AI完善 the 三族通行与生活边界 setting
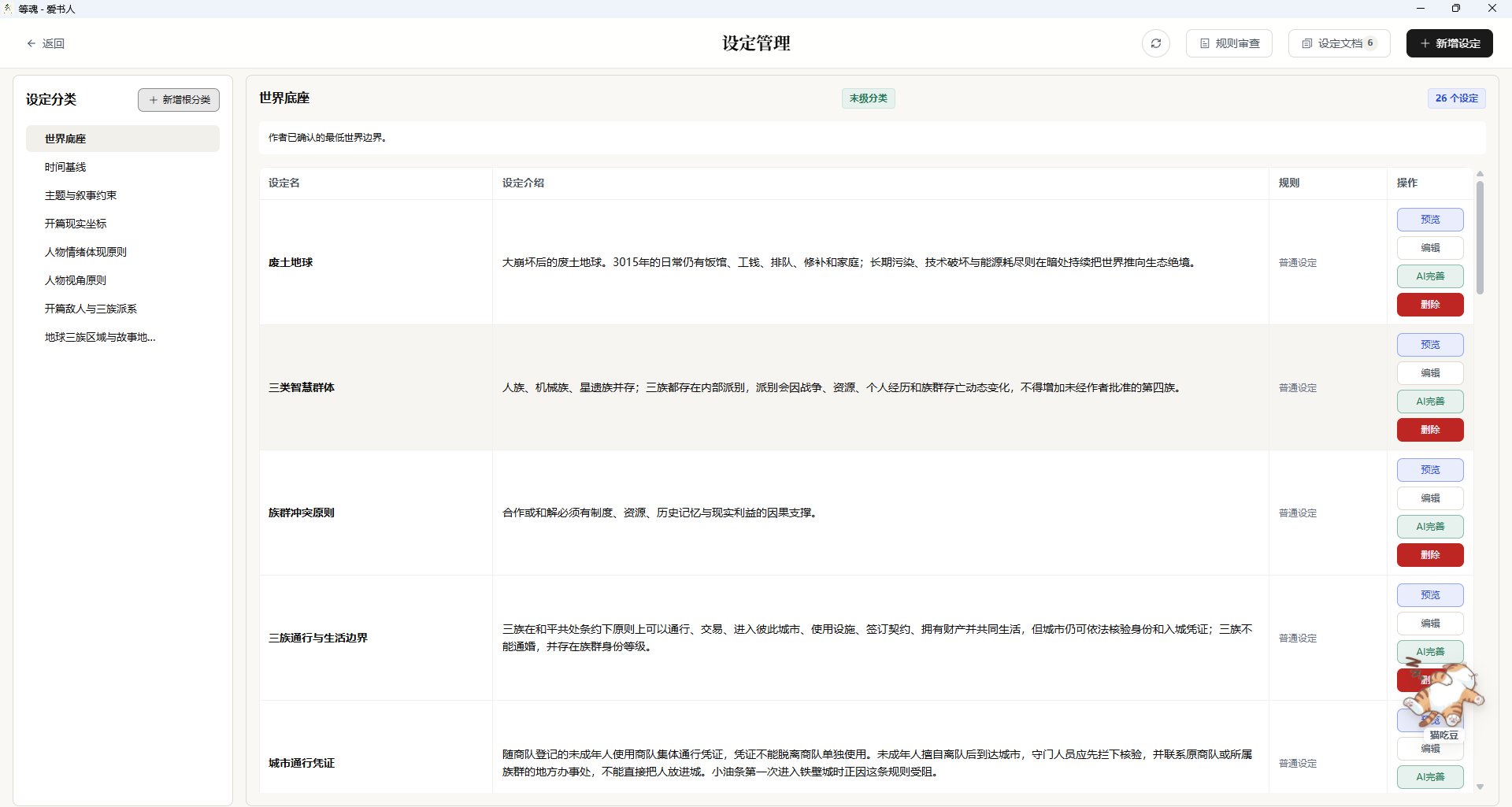Viewport: 1512px width, 807px height. [1430, 652]
